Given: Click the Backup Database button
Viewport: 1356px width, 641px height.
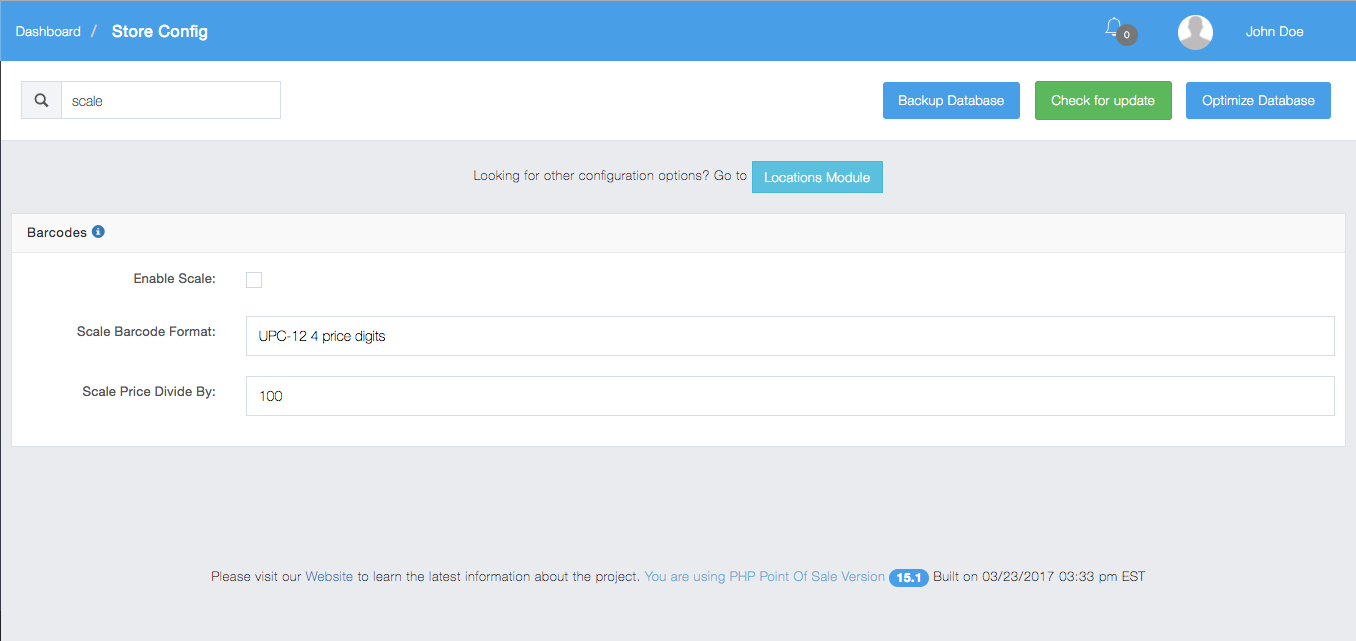Looking at the screenshot, I should [x=950, y=101].
